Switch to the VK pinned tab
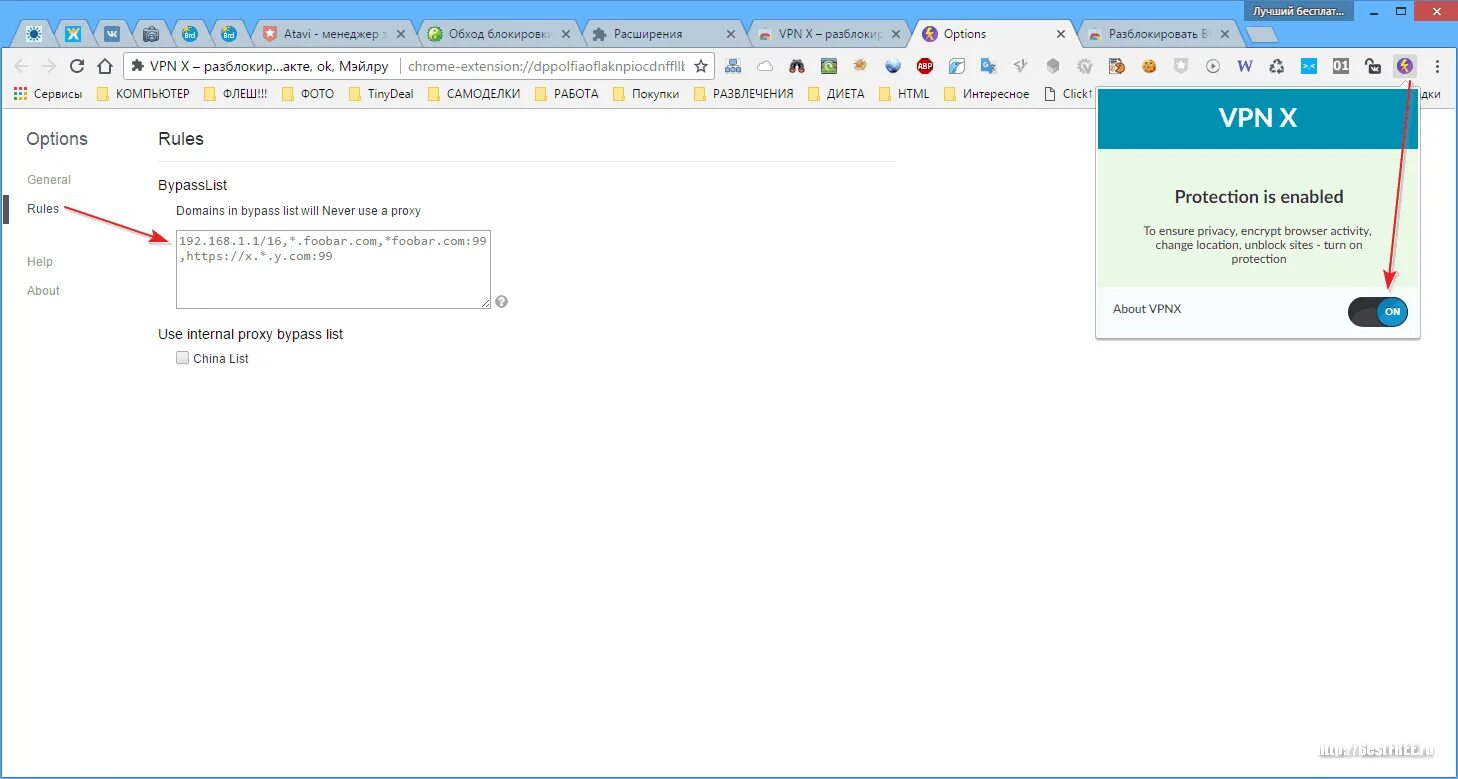Screen dimensions: 1458x779 (112, 34)
